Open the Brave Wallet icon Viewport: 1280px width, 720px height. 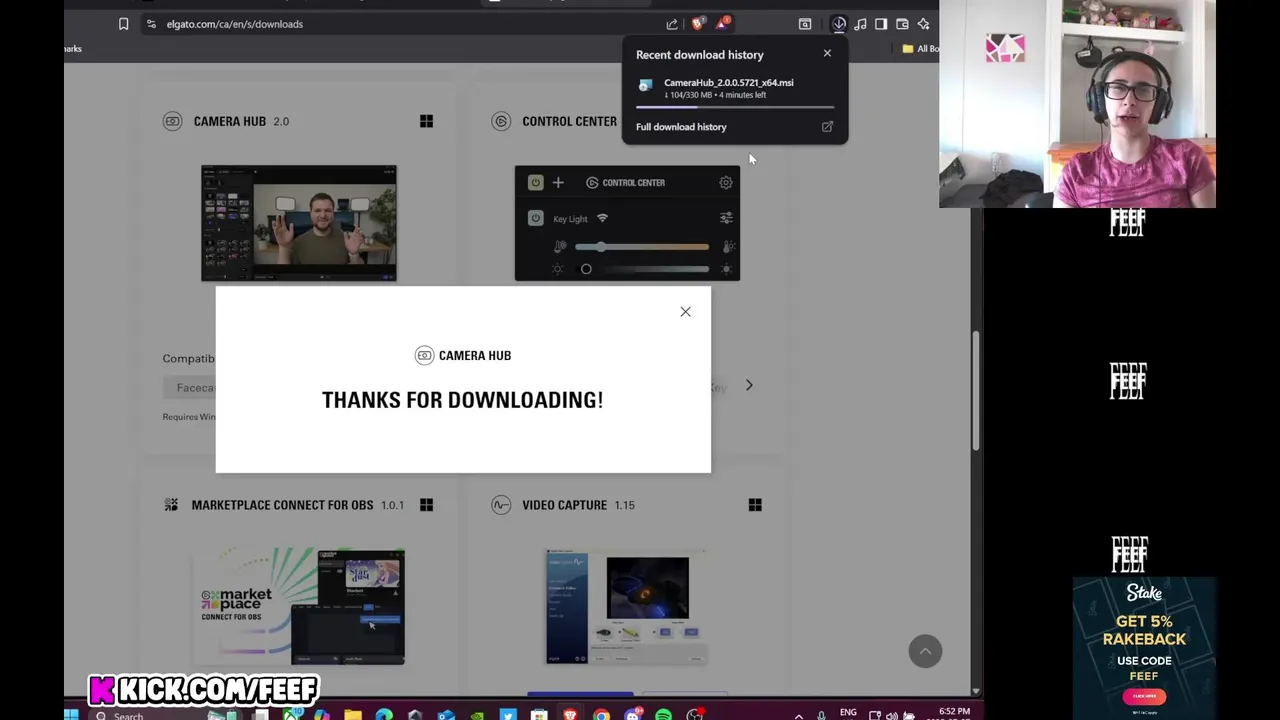[x=902, y=24]
